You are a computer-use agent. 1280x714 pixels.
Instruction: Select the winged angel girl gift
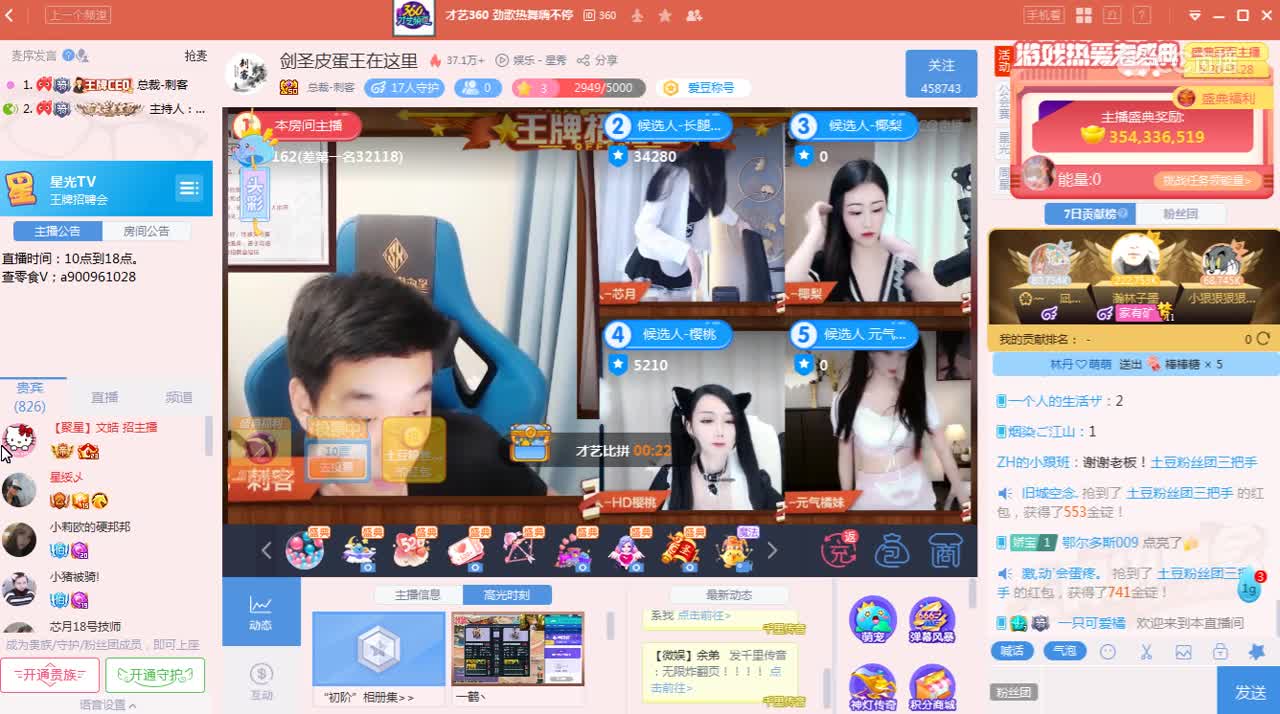626,550
